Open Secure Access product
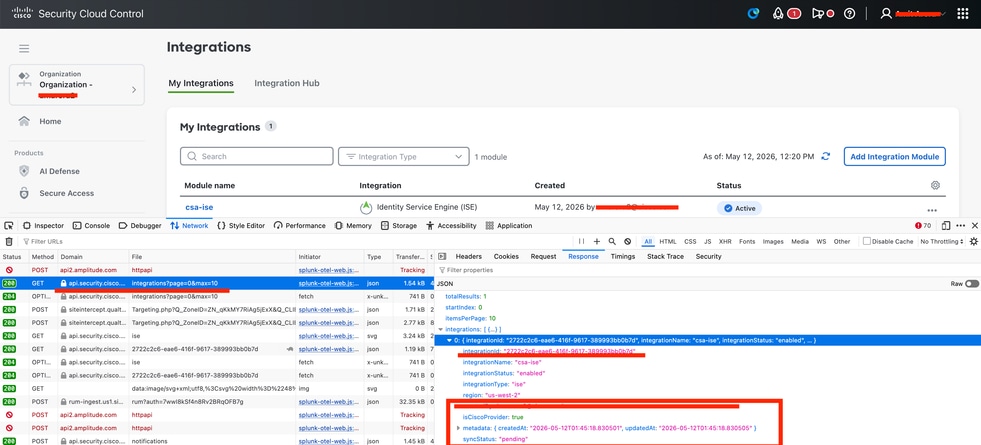This screenshot has width=981, height=445. click(x=66, y=193)
